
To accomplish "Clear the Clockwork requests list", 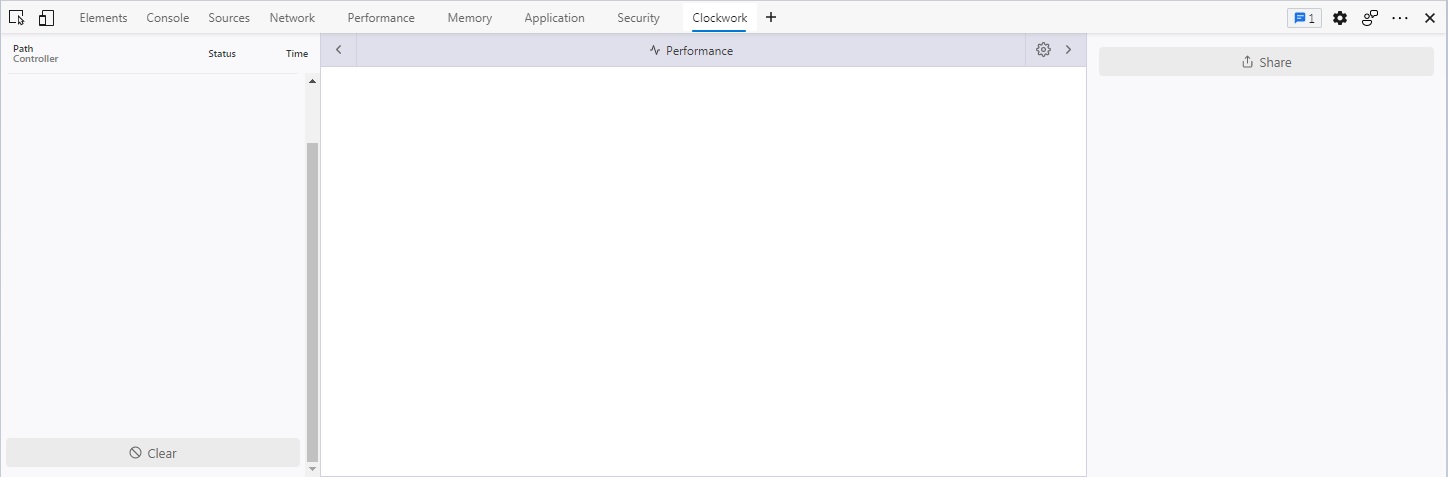I will point(153,453).
